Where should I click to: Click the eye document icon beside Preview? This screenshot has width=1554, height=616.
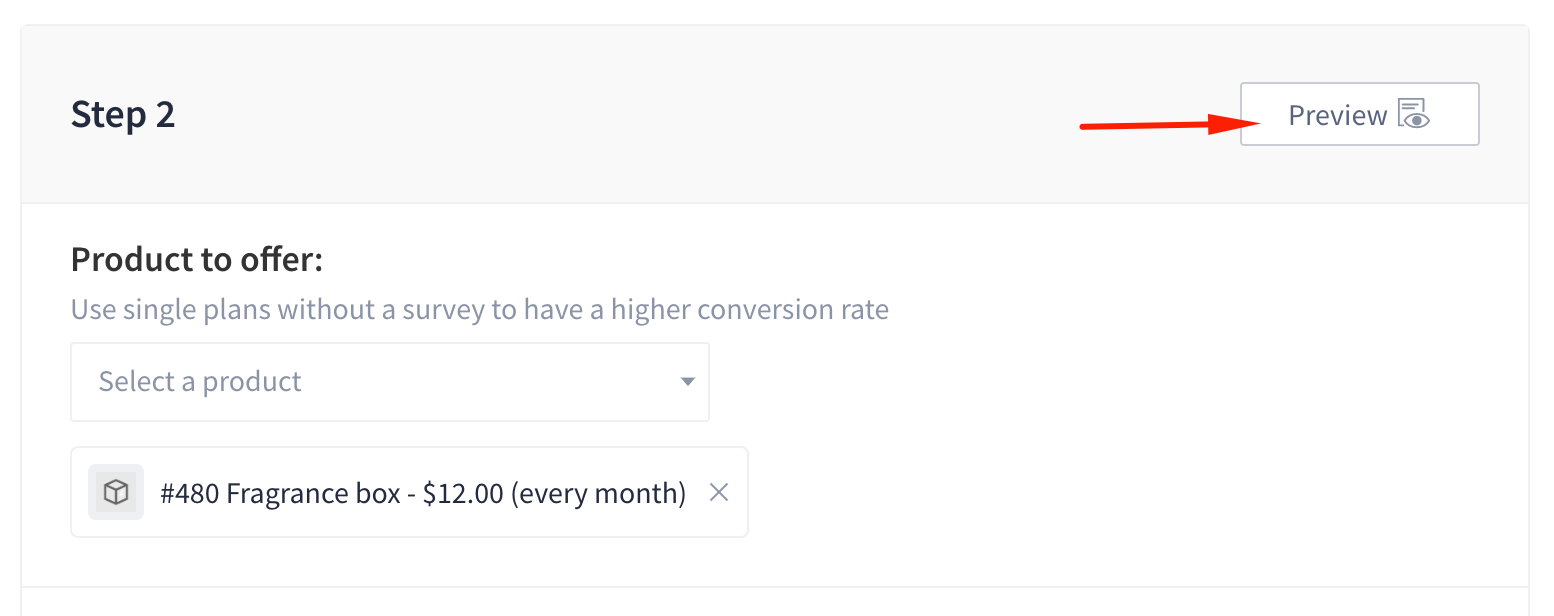pos(1414,114)
